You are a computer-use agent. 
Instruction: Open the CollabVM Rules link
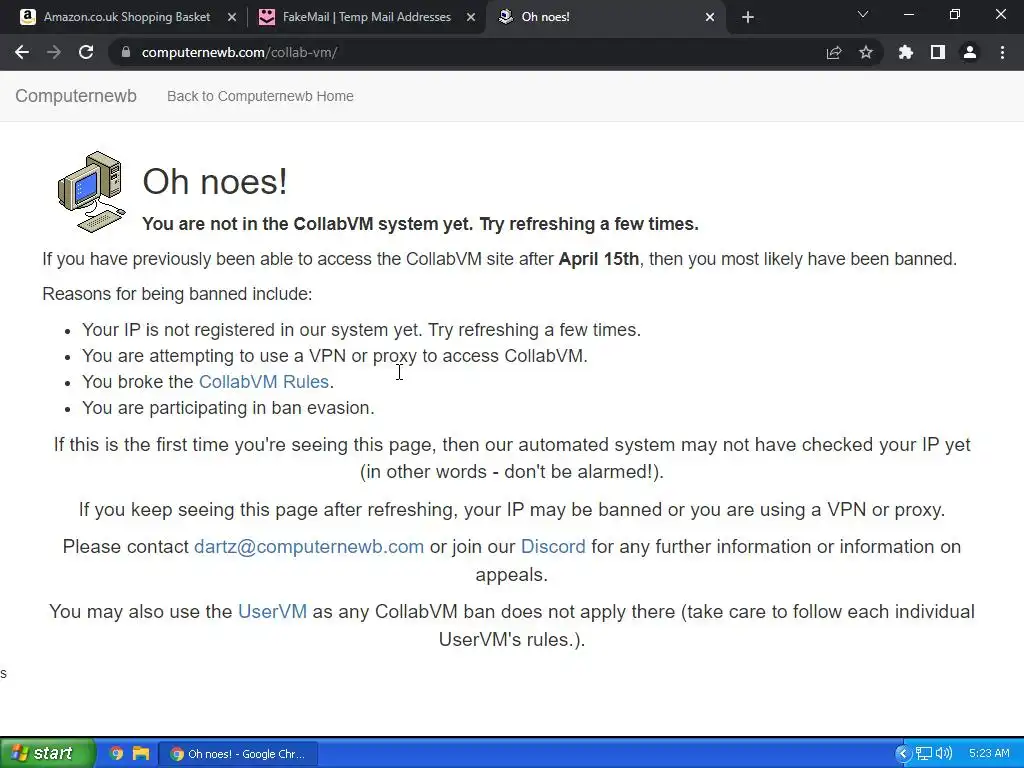click(264, 381)
